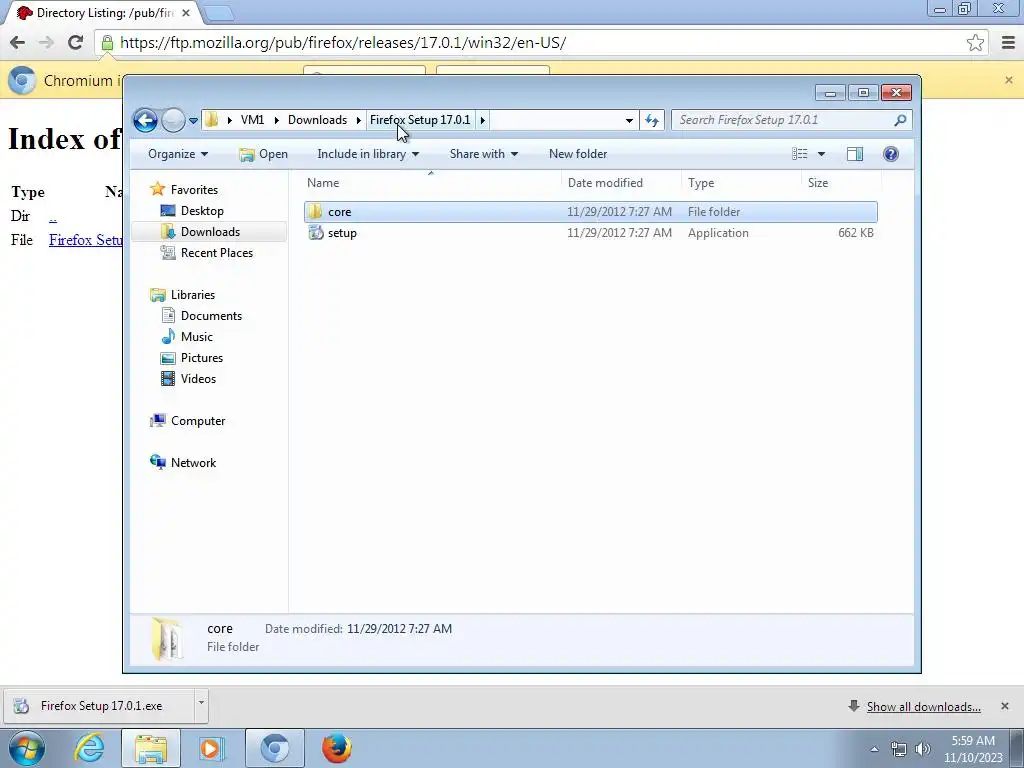
Task: Click Network in the navigation pane
Action: tap(193, 463)
